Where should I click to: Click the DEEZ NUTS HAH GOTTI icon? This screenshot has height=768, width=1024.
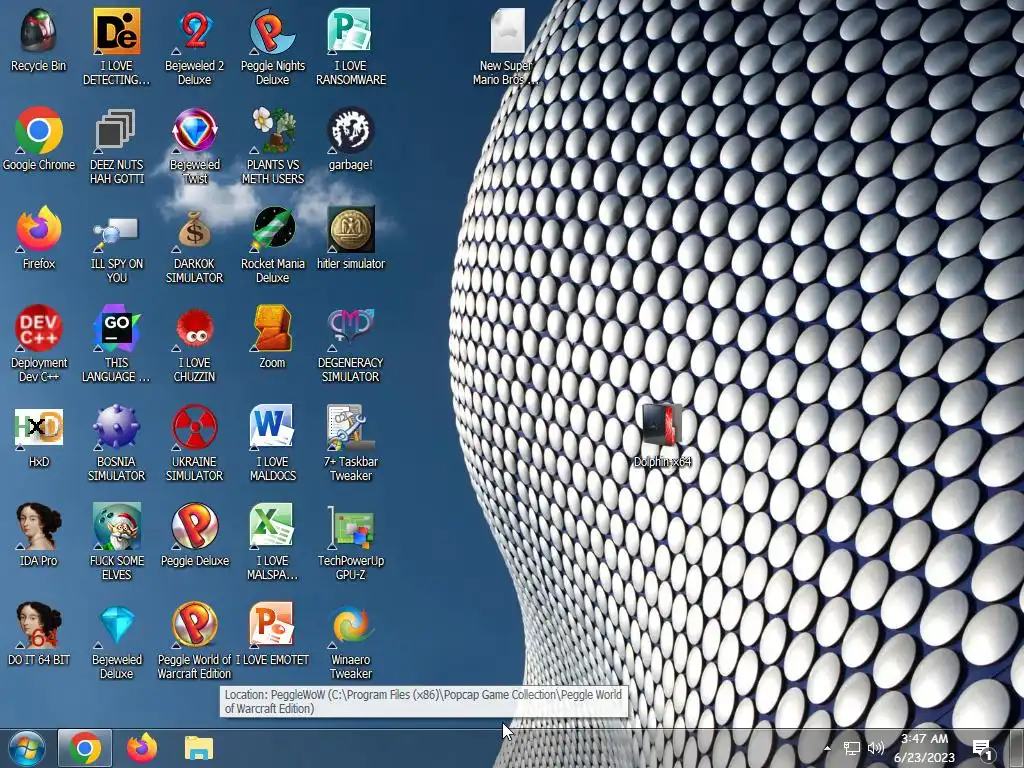[x=116, y=130]
